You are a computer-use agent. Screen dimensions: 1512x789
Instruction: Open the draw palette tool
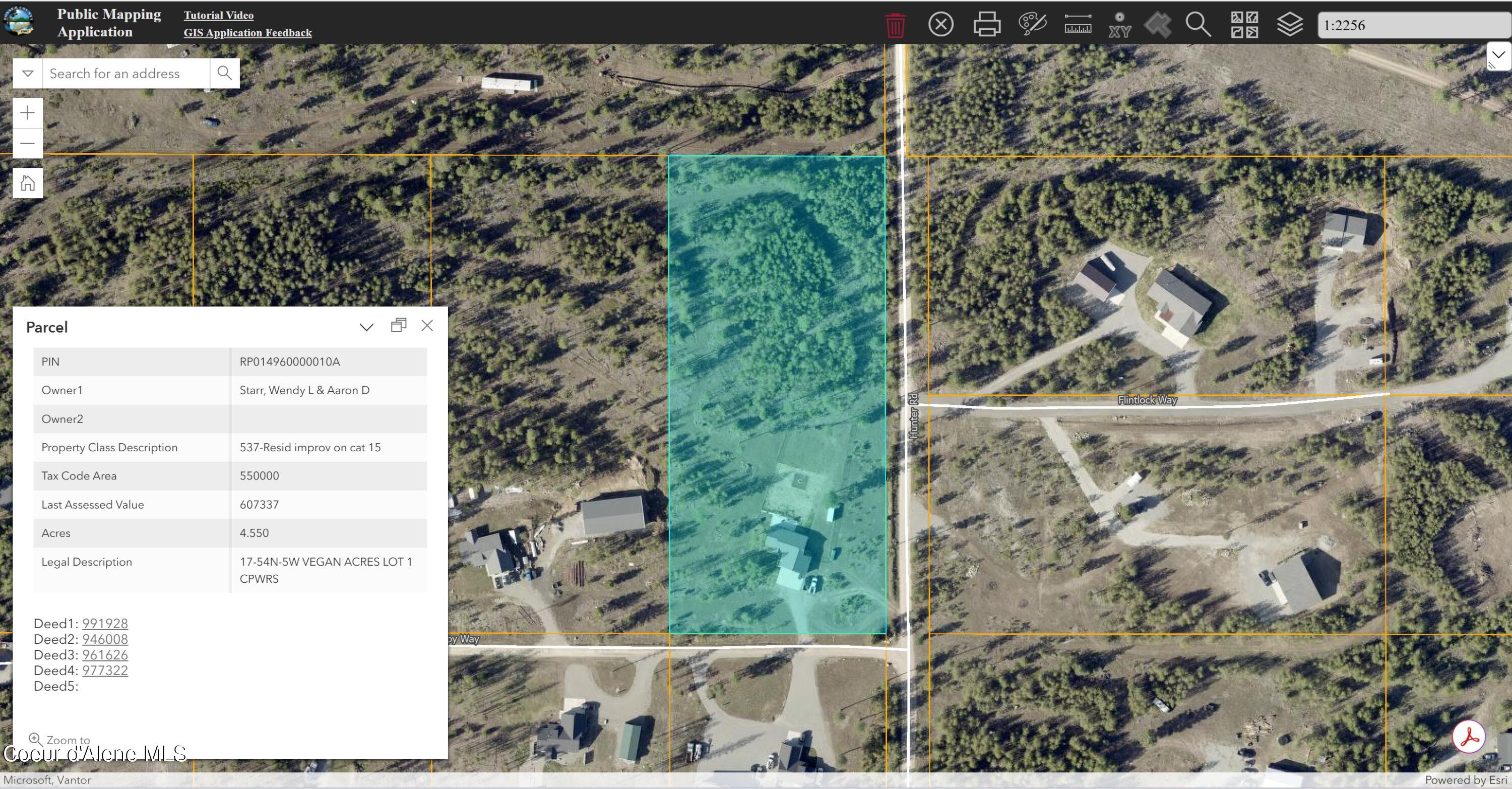click(1033, 25)
